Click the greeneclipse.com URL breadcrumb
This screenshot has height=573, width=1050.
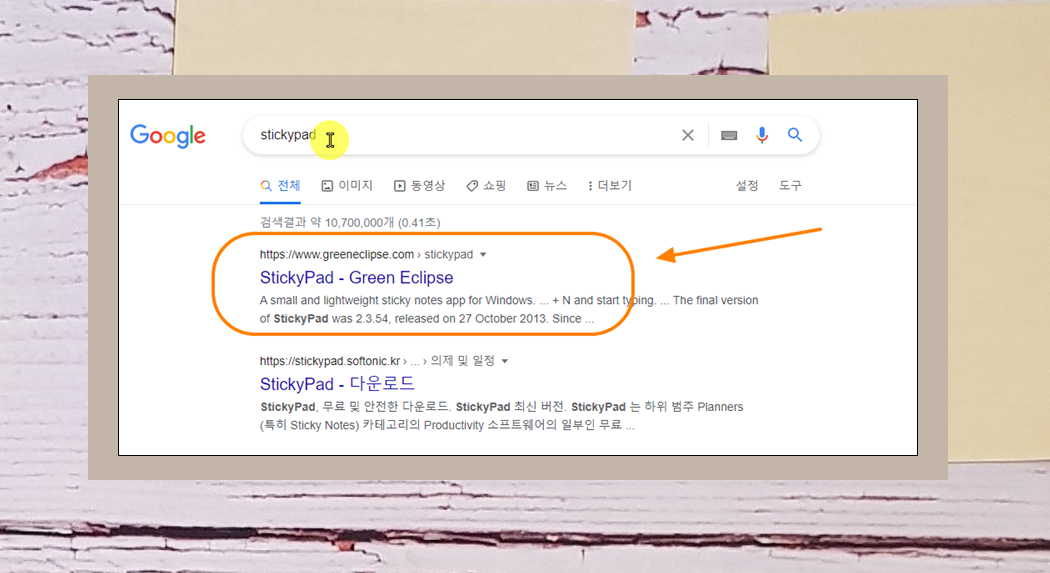click(366, 254)
